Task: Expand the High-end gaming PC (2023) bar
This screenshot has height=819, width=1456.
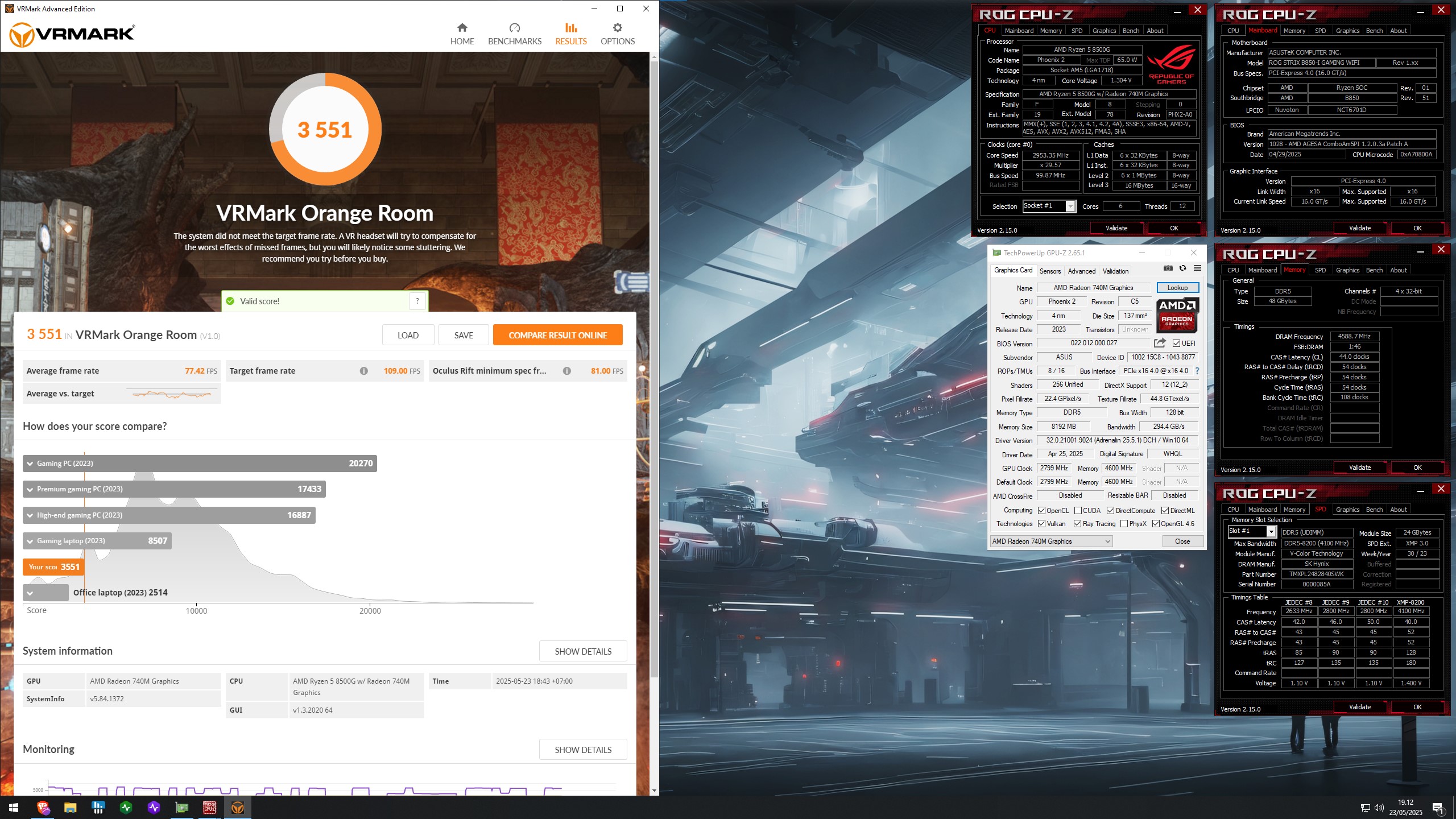Action: click(x=169, y=515)
